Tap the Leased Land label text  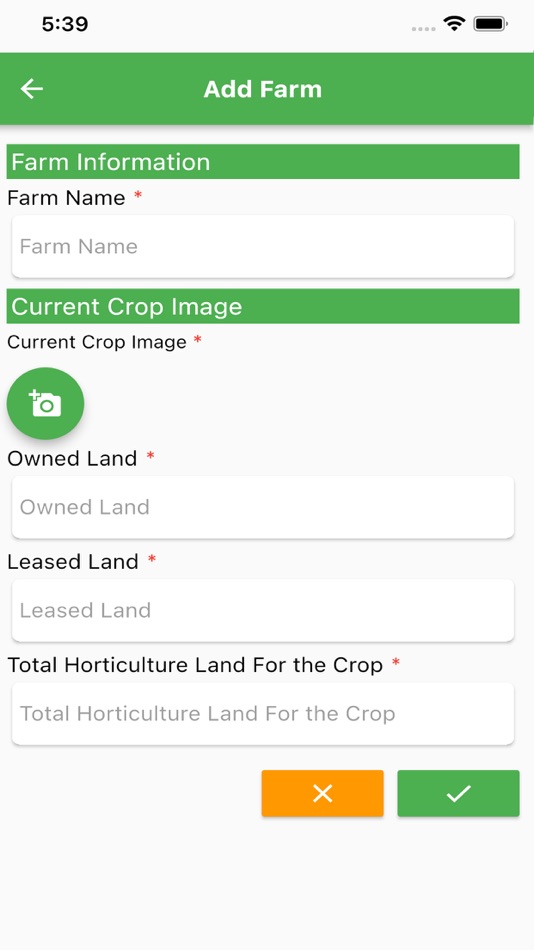[x=73, y=562]
